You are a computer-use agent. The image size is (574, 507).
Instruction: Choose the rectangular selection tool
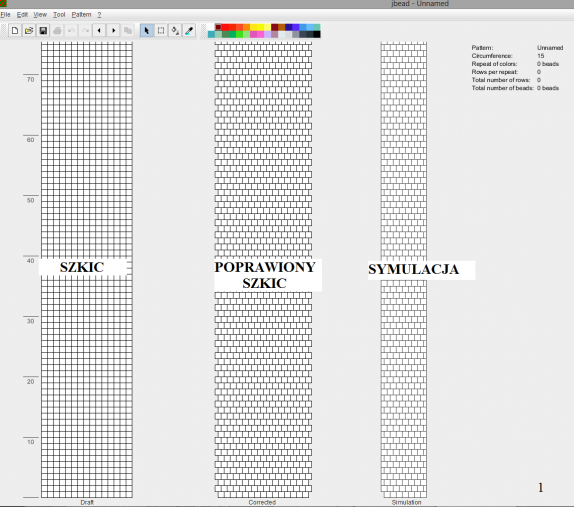point(161,30)
